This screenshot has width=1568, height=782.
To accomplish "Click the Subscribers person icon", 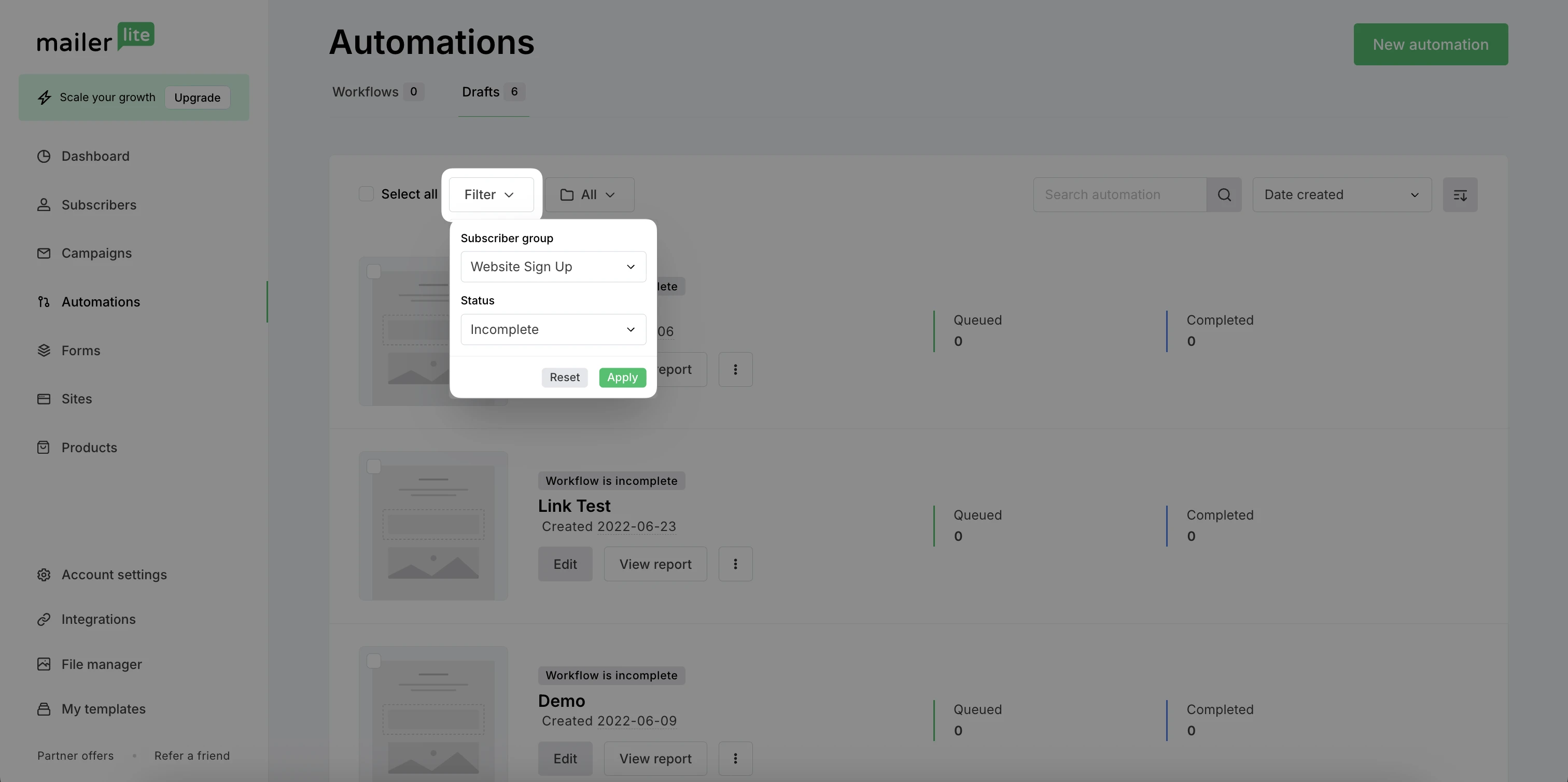I will [x=44, y=205].
